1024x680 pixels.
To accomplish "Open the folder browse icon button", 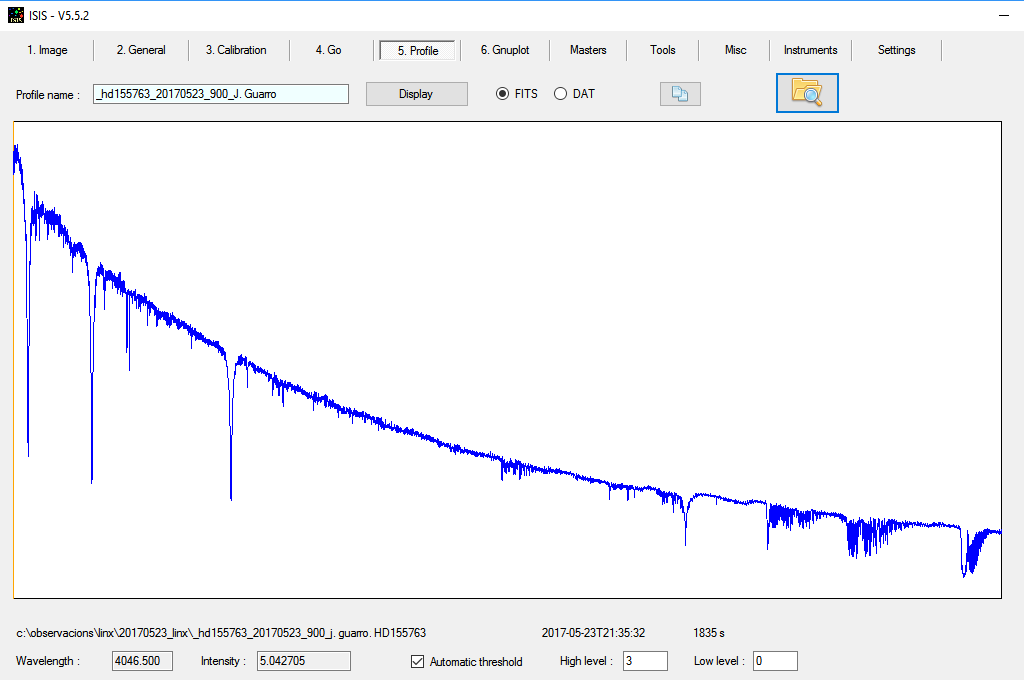I will pyautogui.click(x=807, y=93).
